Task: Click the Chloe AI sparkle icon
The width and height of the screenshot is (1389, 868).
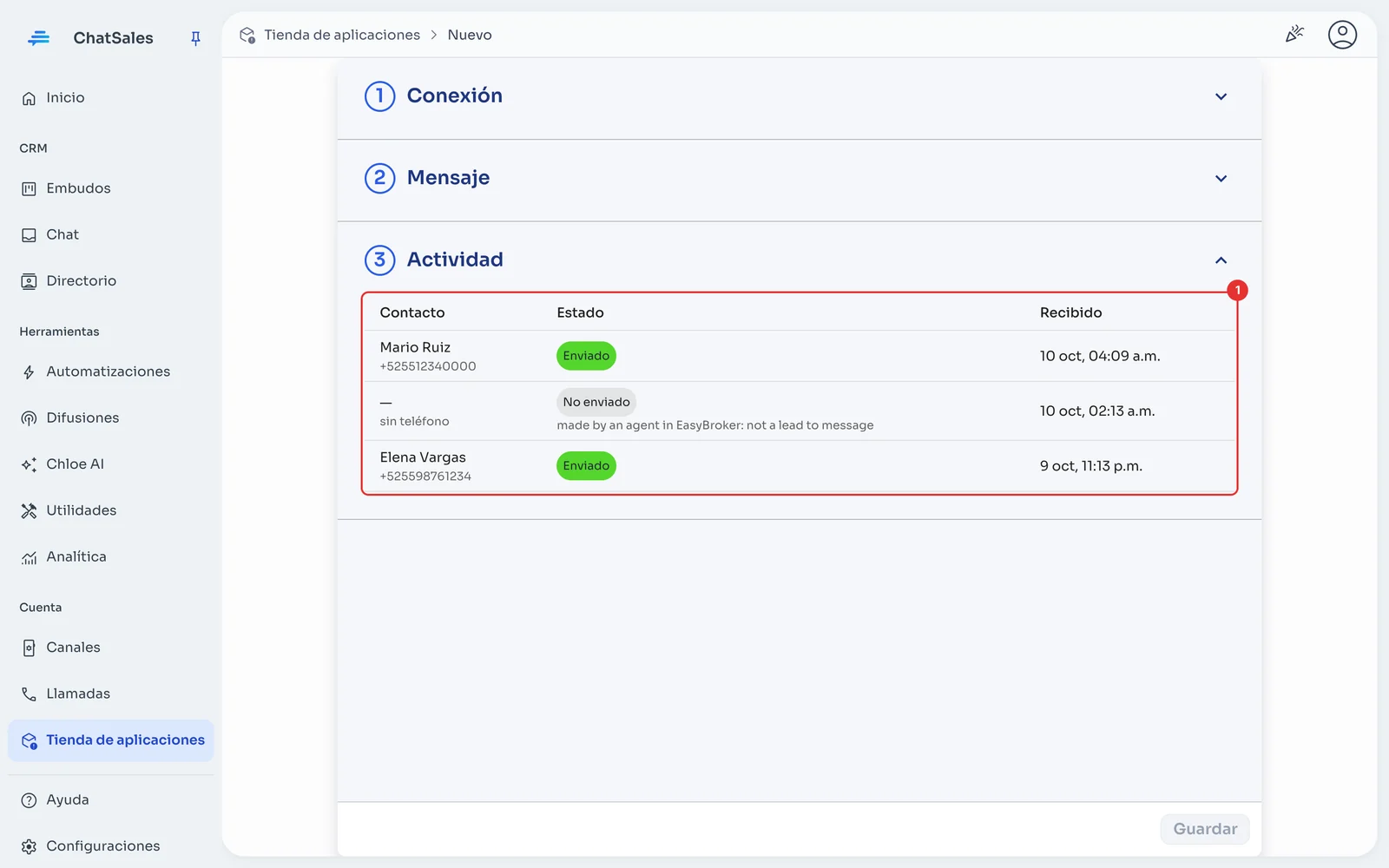Action: point(29,464)
